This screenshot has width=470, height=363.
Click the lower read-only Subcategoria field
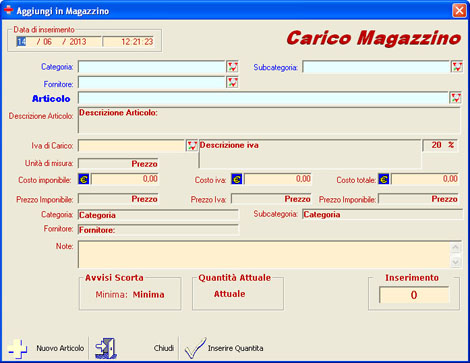[383, 214]
